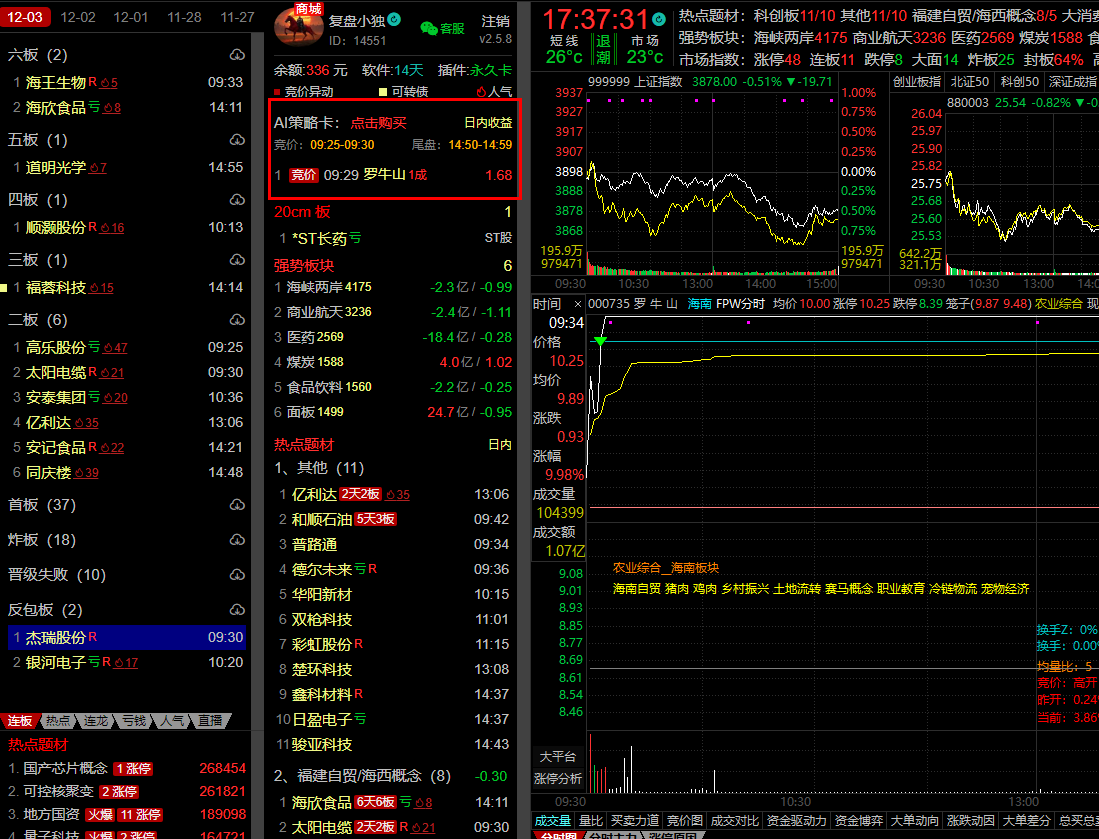Viewport: 1099px width, 839px height.
Task: Select 银河电子 in the 反包板 list
Action: click(55, 662)
